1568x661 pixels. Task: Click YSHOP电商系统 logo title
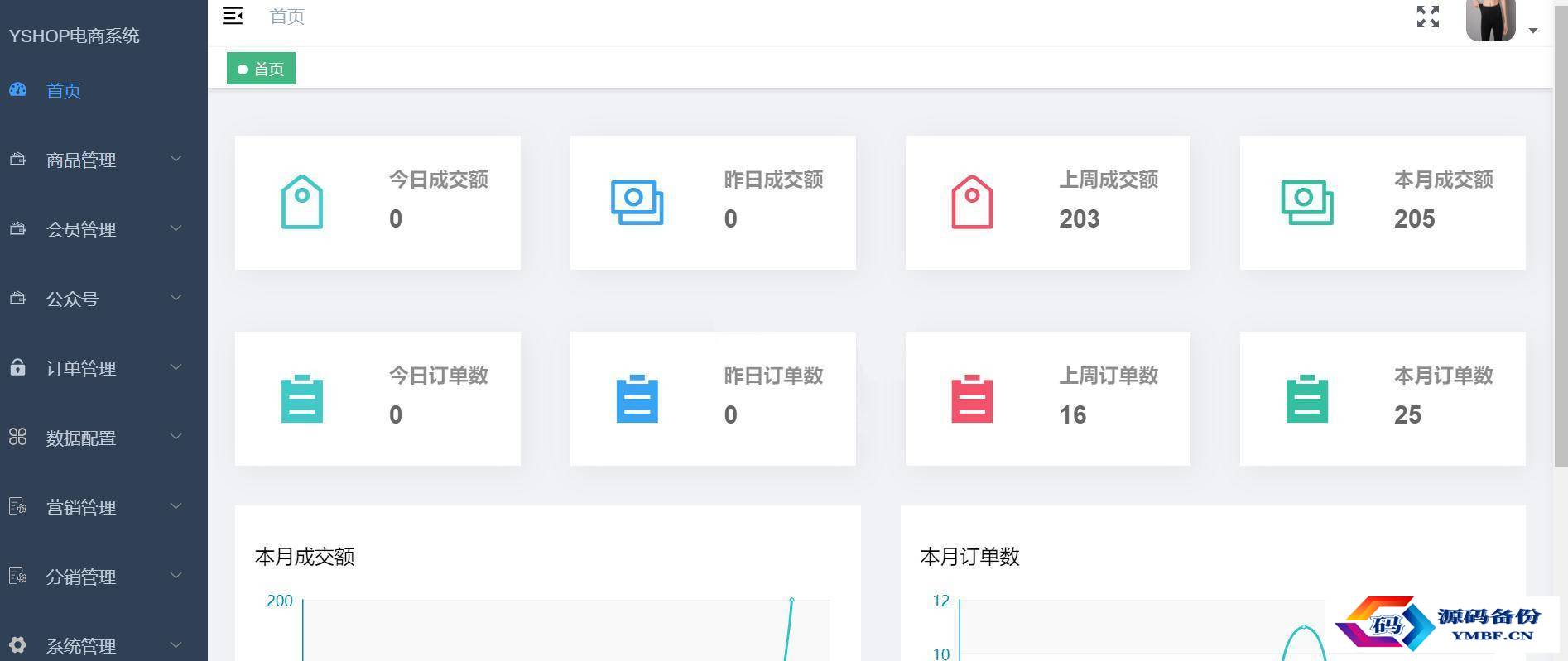pos(74,36)
